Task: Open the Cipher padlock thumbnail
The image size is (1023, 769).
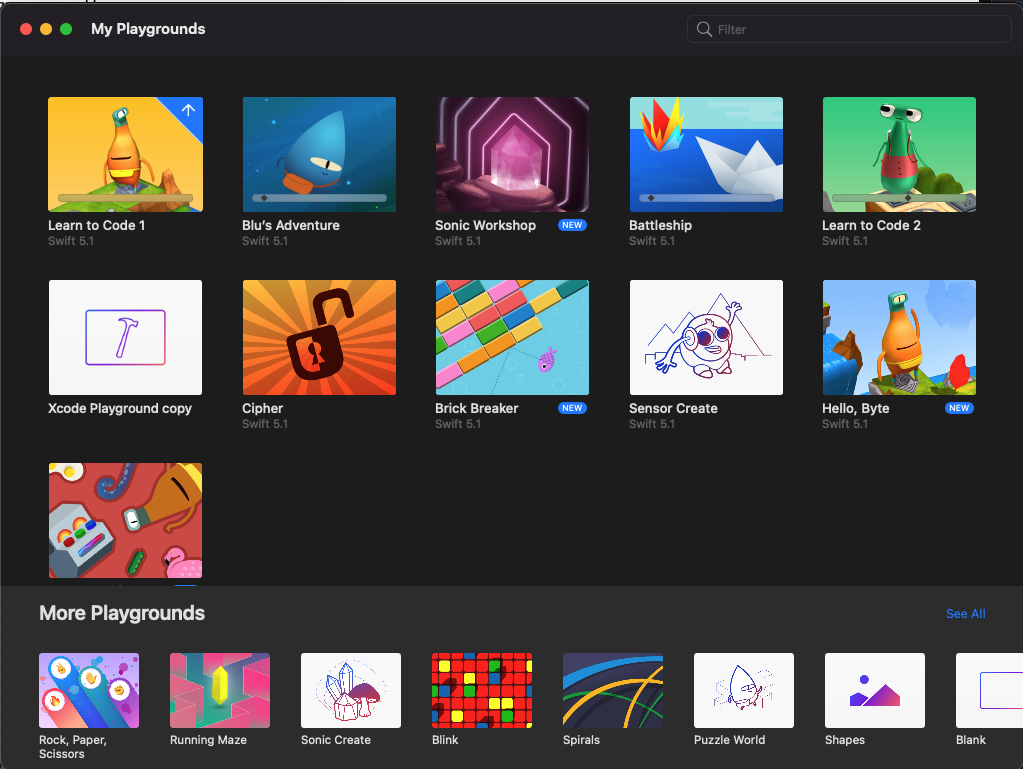Action: tap(319, 337)
